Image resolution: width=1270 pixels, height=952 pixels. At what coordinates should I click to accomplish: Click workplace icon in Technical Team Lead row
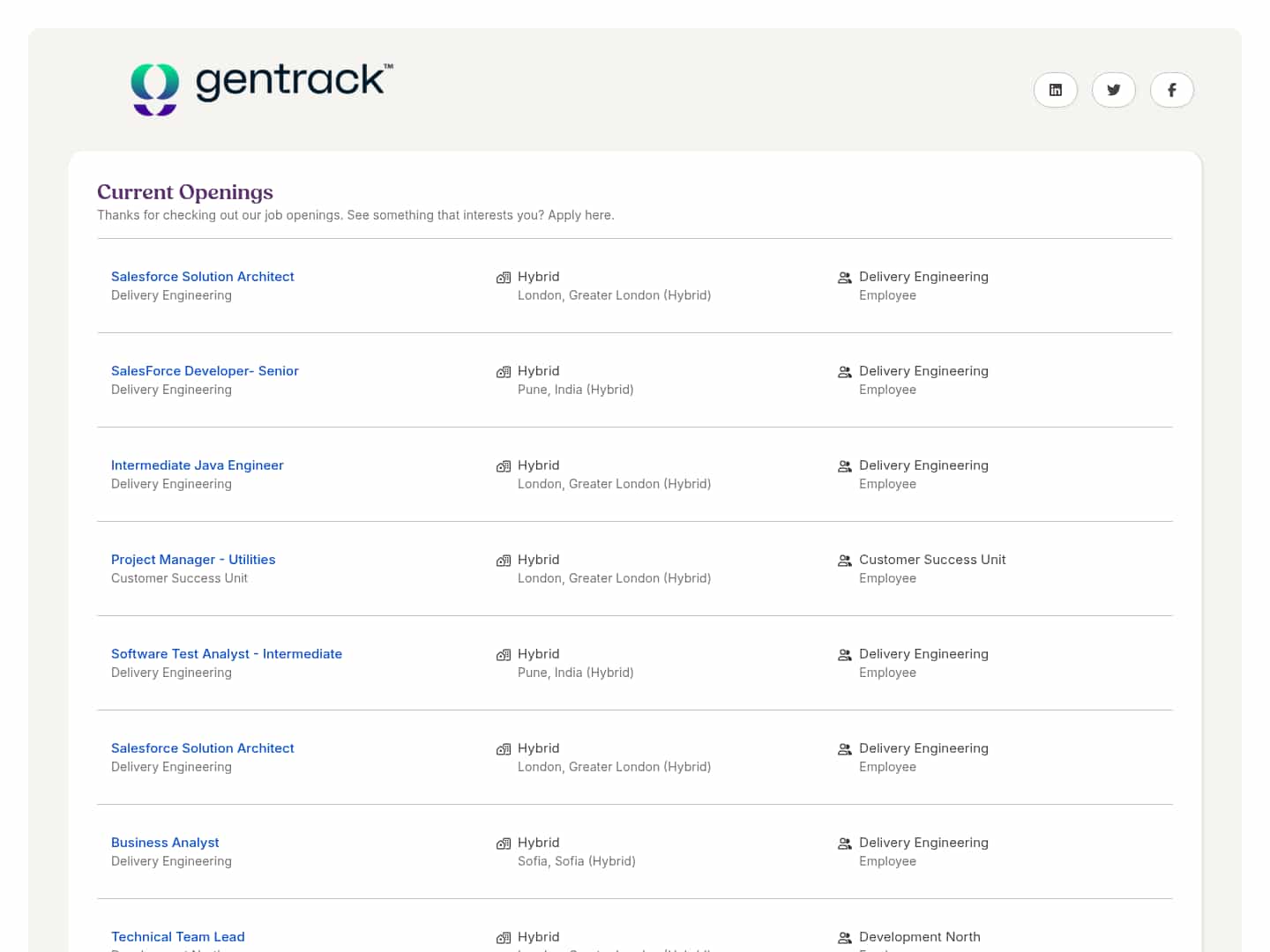click(x=504, y=938)
